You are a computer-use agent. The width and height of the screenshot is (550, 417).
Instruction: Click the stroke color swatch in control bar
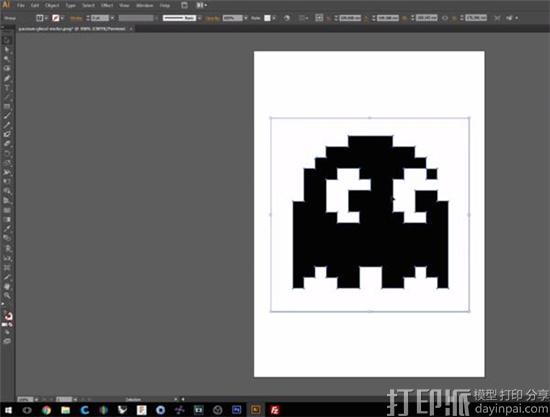pos(56,18)
